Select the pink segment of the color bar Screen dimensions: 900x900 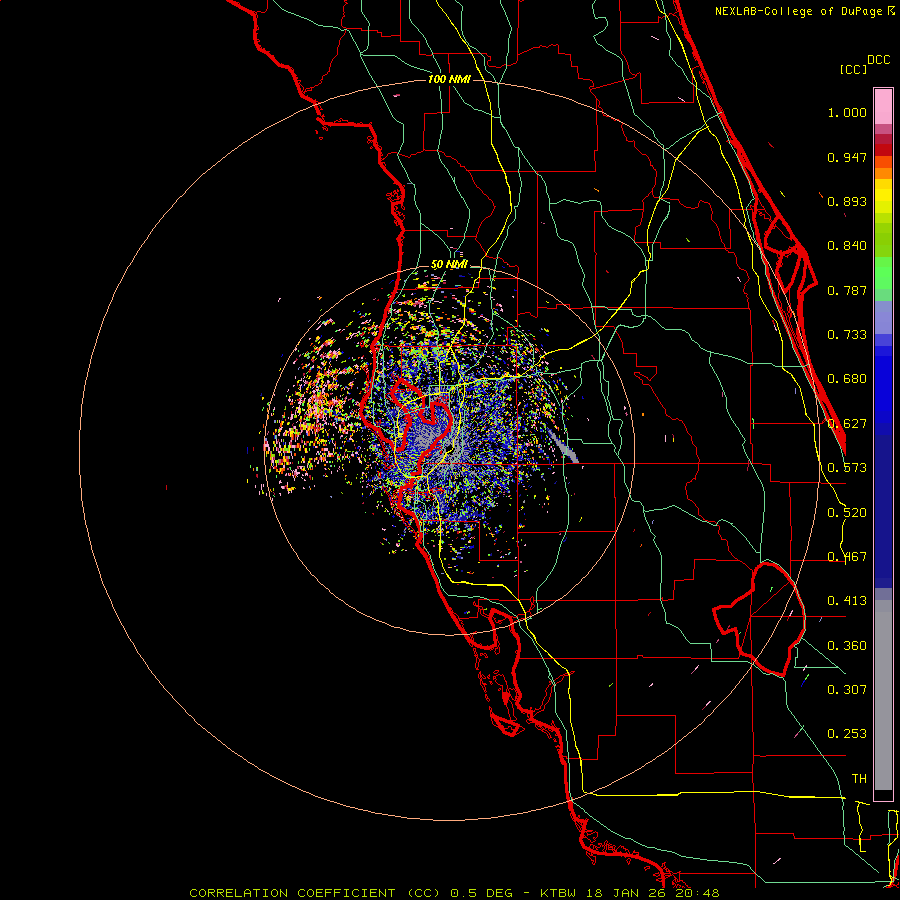(883, 107)
